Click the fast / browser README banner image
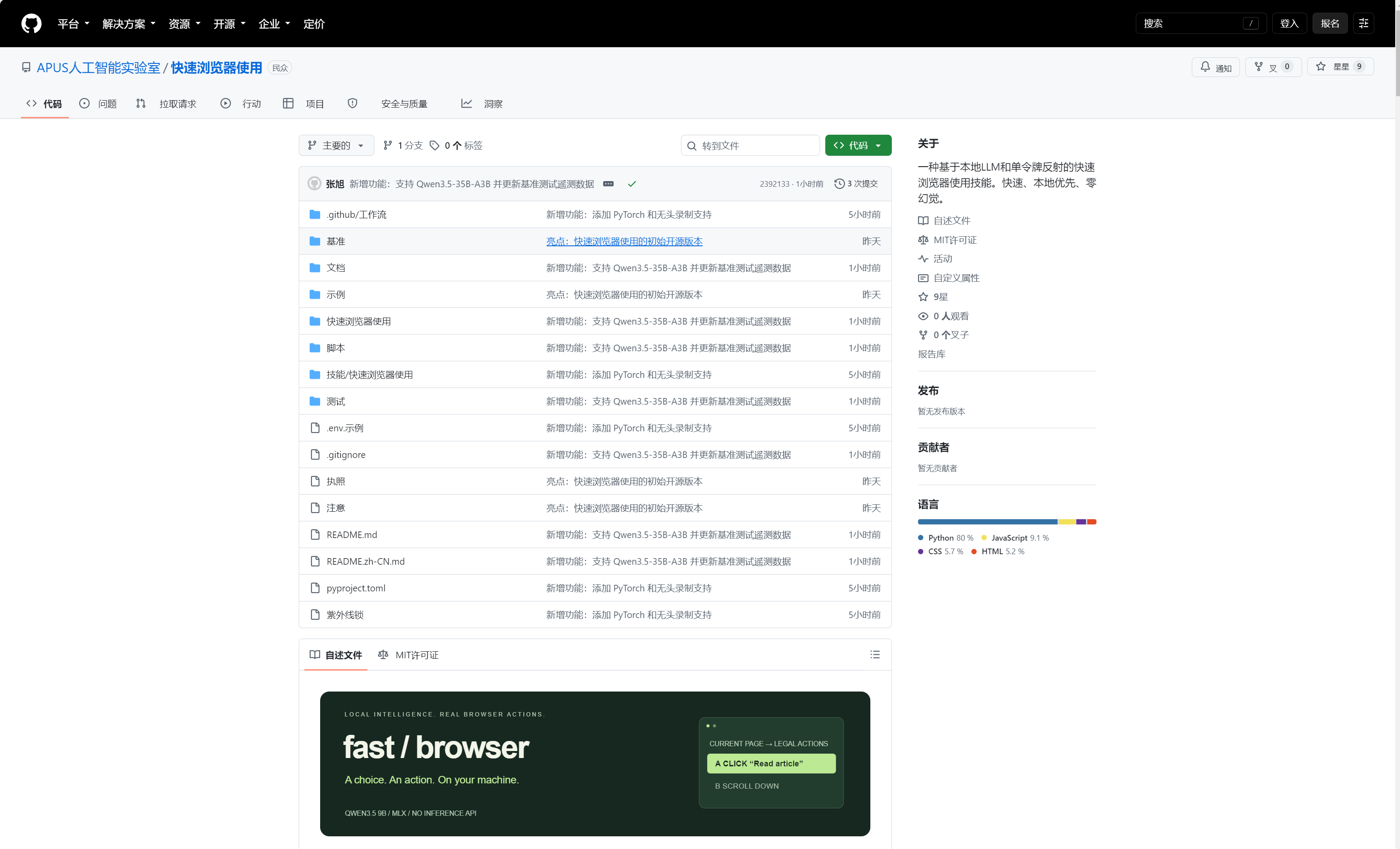This screenshot has height=849, width=1400. [x=595, y=763]
